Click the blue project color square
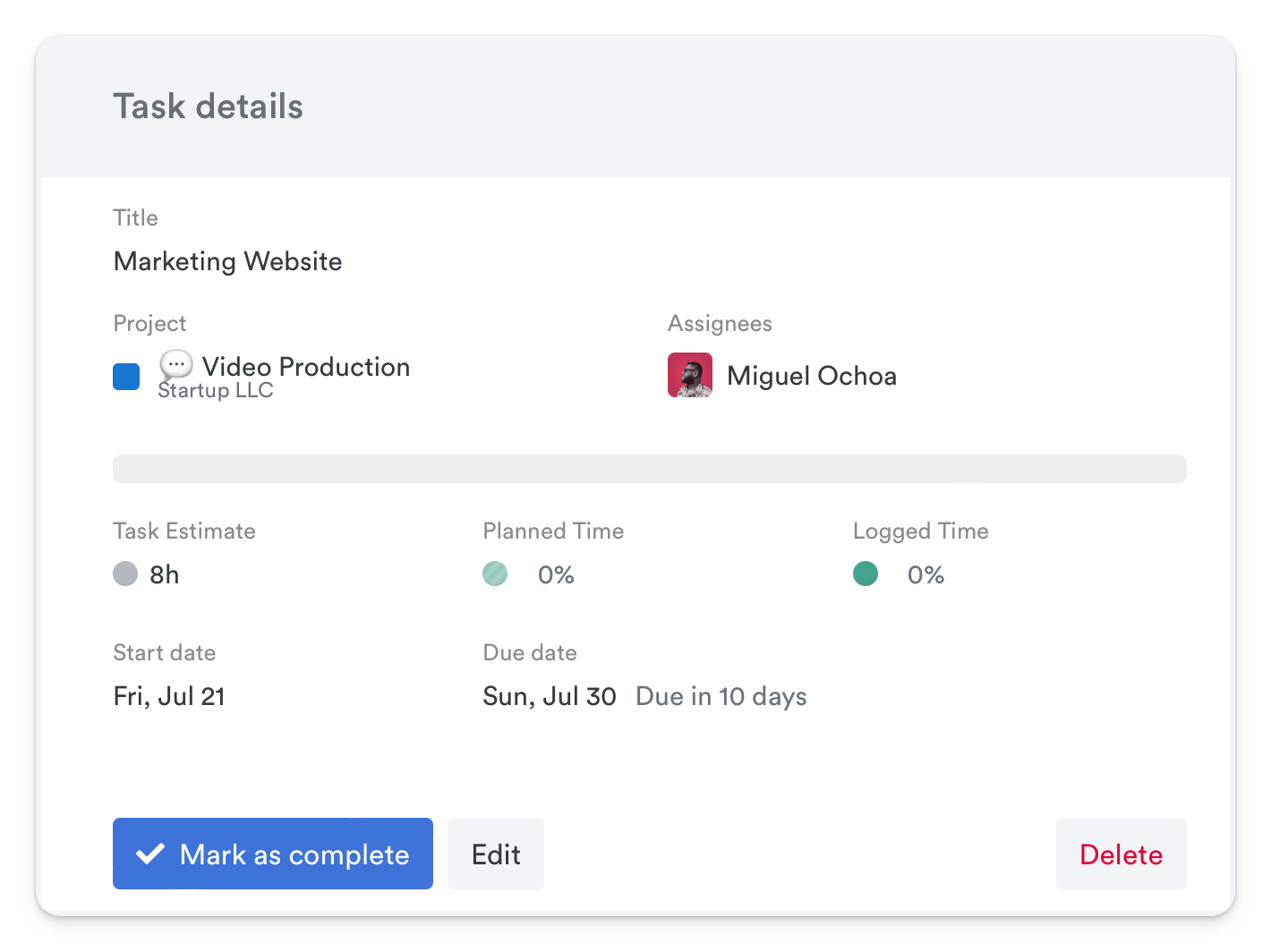The image size is (1271, 952). (x=126, y=377)
